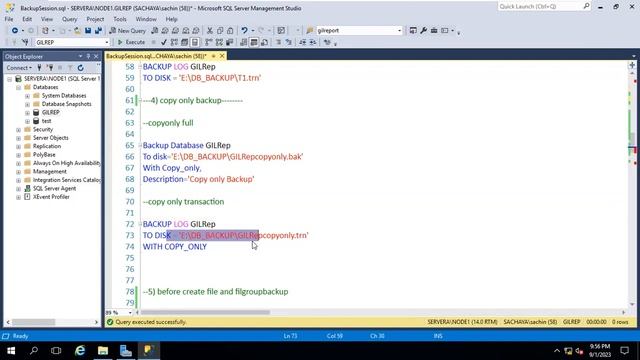Toggle the Results to Grid icon

254,42
